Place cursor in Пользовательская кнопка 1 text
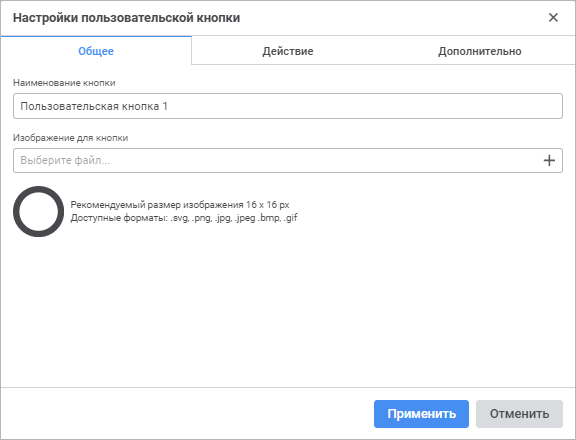576x440 pixels. 94,106
